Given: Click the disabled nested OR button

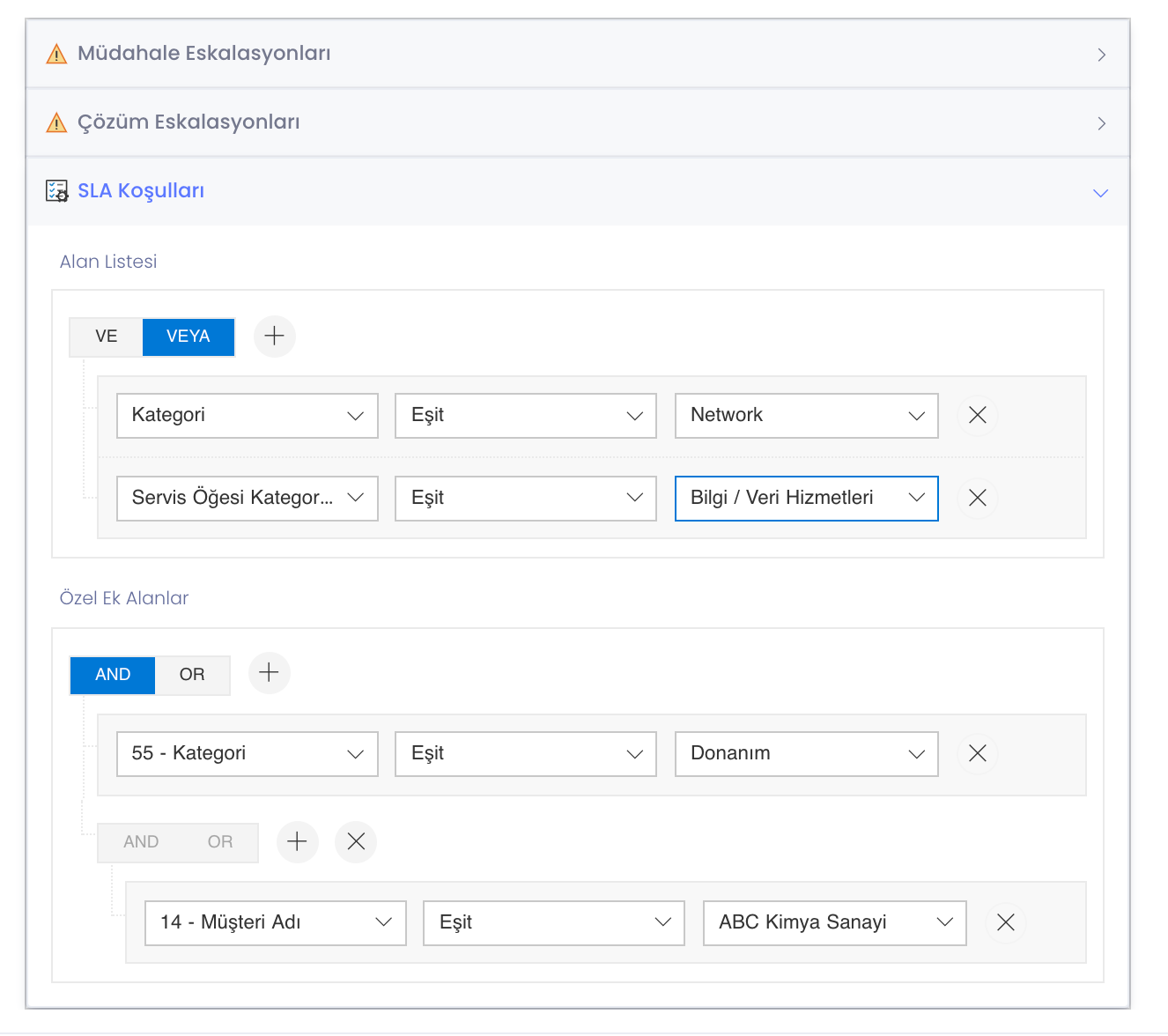Looking at the screenshot, I should coord(220,842).
